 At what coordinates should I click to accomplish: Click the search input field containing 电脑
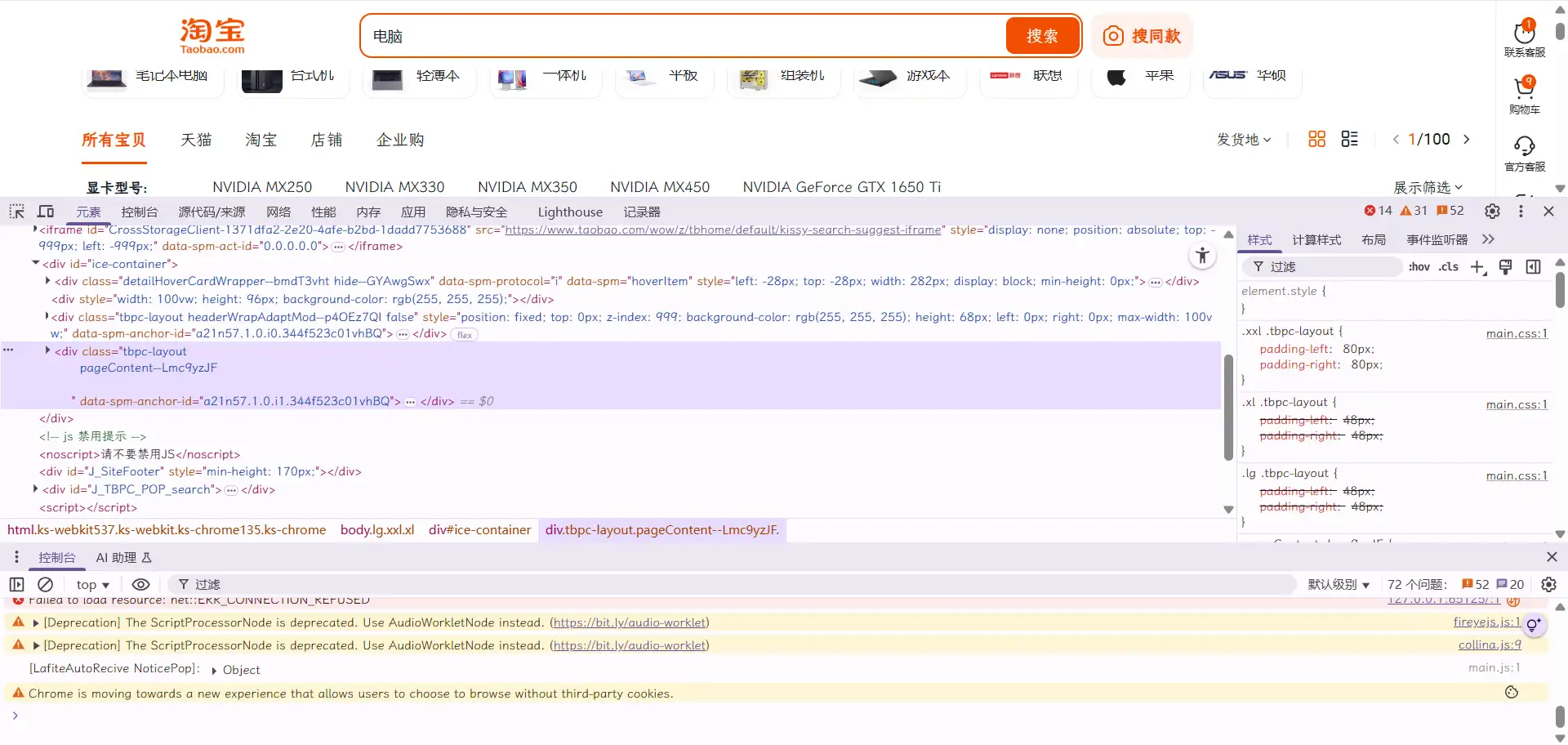(684, 36)
